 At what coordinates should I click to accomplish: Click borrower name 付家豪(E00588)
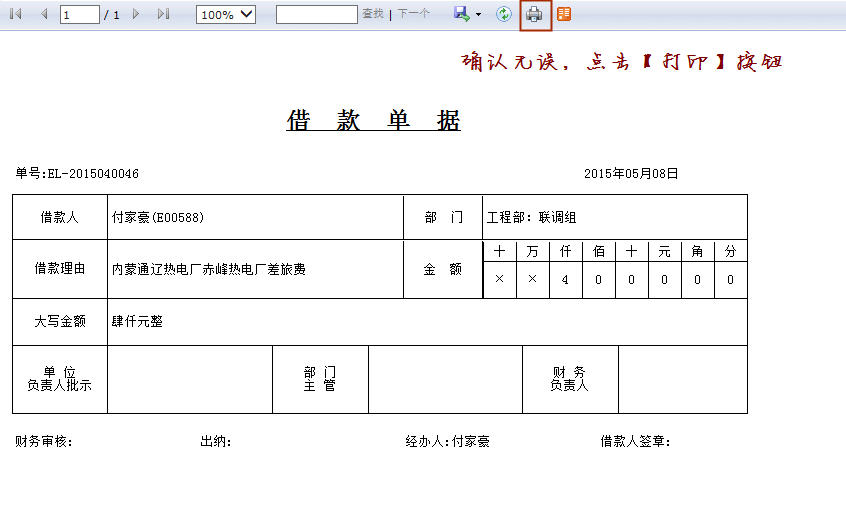(158, 217)
